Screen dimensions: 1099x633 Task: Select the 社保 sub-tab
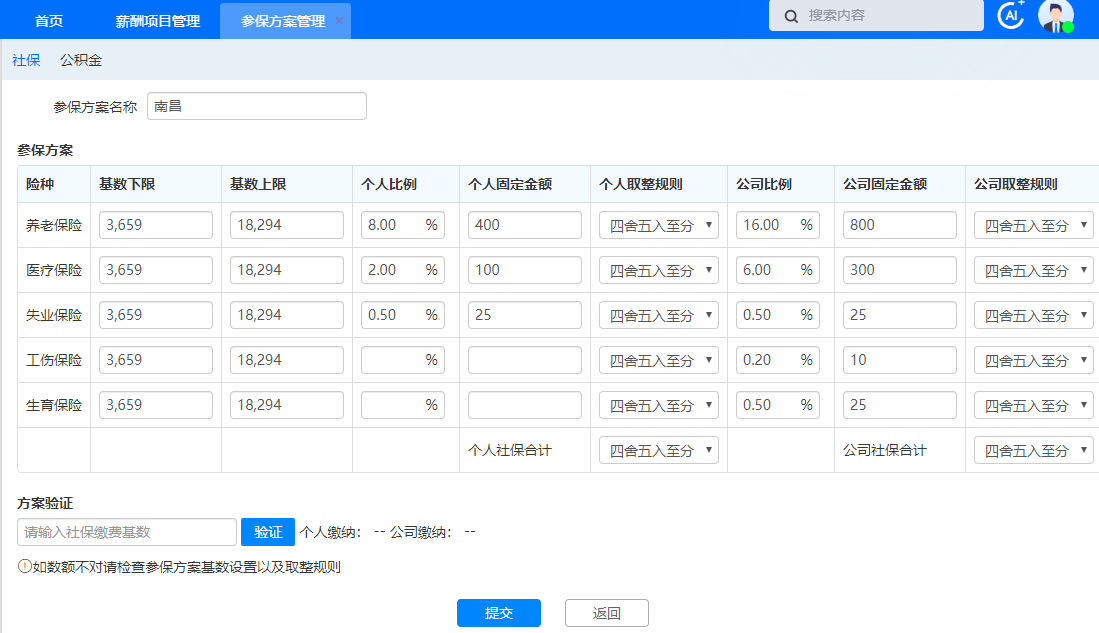[x=26, y=60]
